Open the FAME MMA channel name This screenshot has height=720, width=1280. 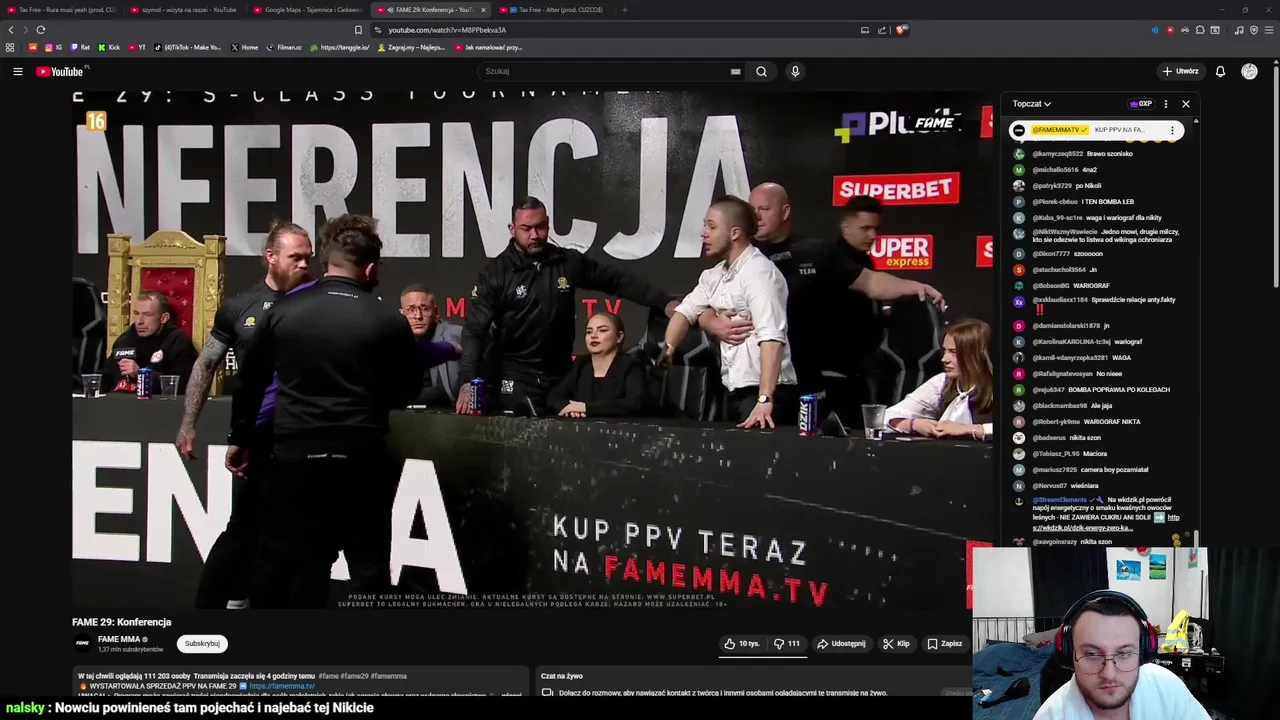click(x=119, y=639)
